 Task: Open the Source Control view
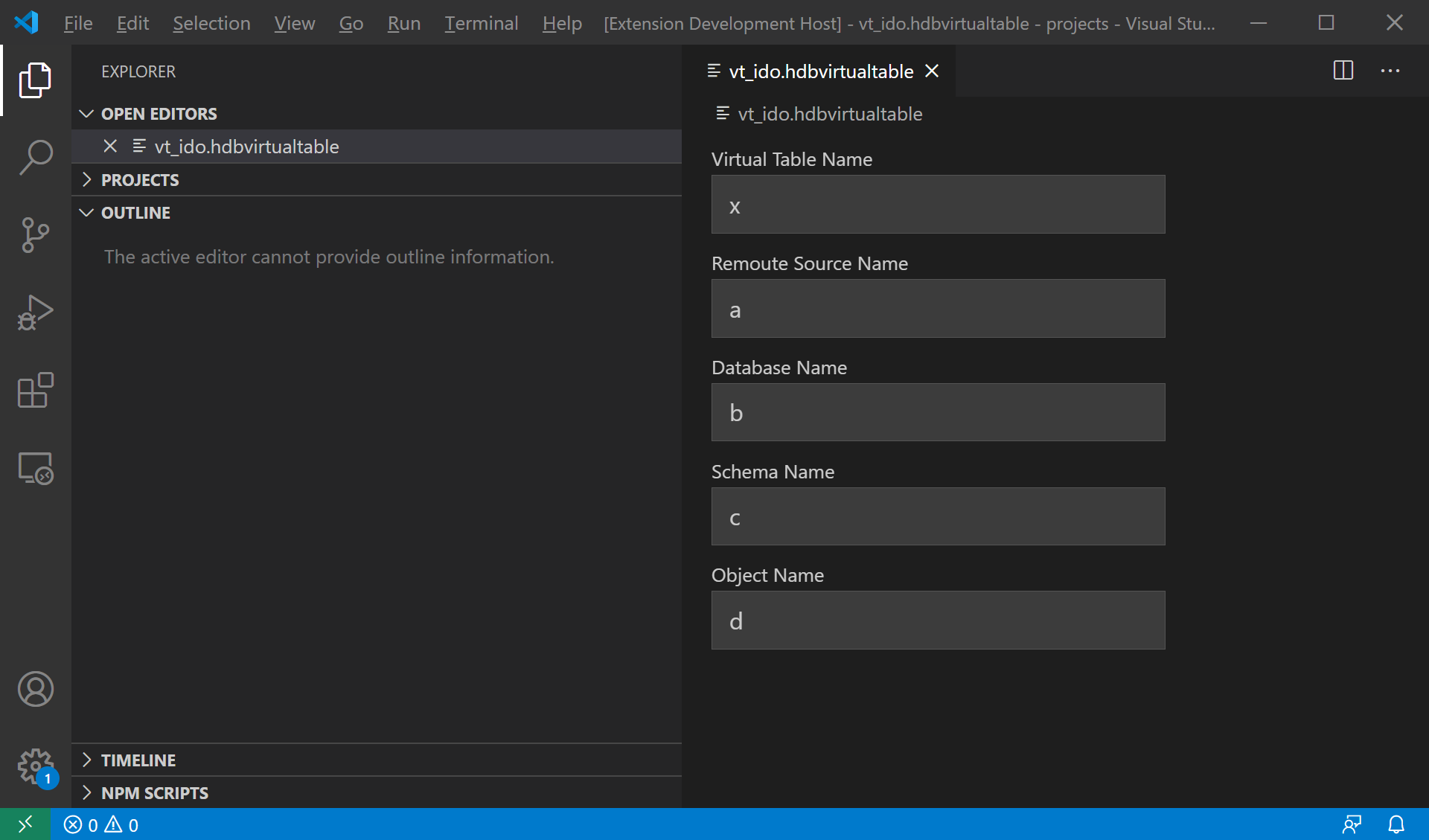pos(35,234)
